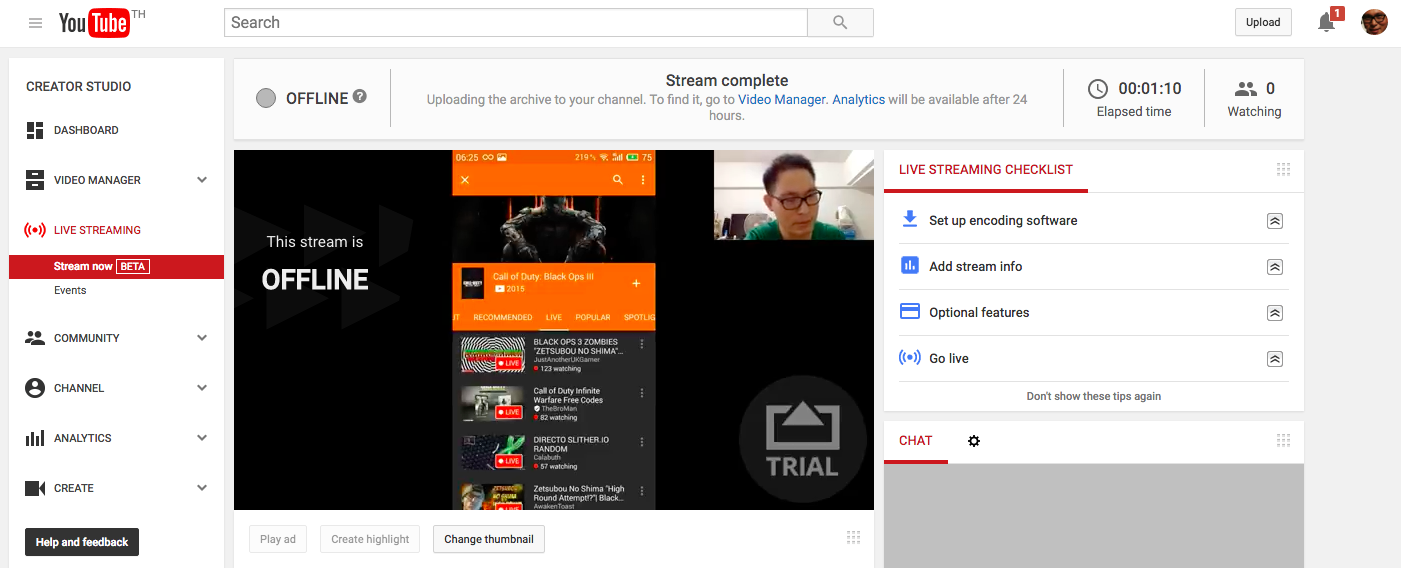Click the Upload button
This screenshot has width=1401, height=568.
point(1263,22)
